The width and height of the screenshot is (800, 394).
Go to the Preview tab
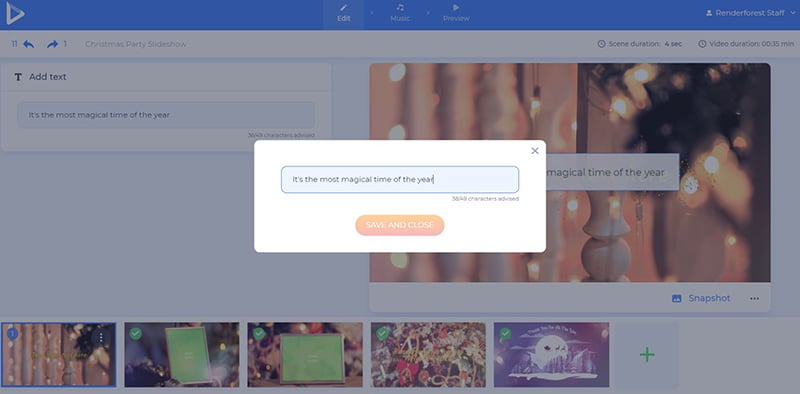[x=456, y=13]
